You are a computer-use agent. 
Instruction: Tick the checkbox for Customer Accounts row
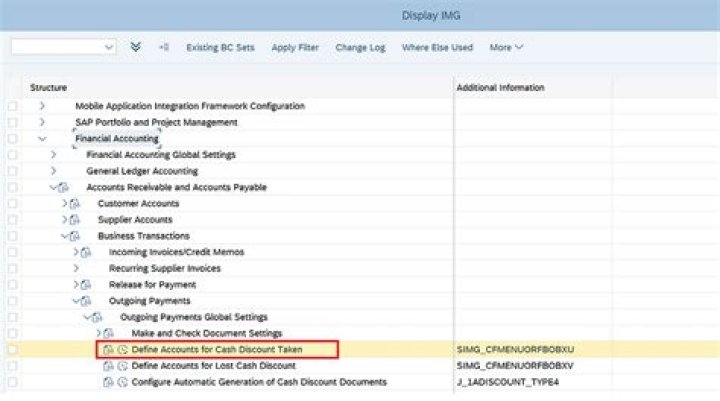12,203
